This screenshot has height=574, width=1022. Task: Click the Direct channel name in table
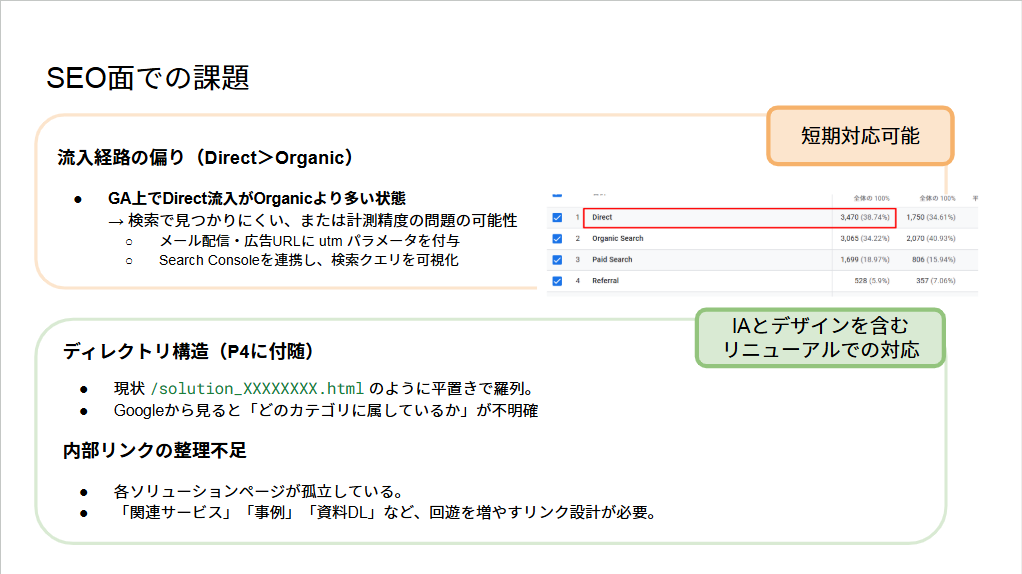tap(602, 217)
